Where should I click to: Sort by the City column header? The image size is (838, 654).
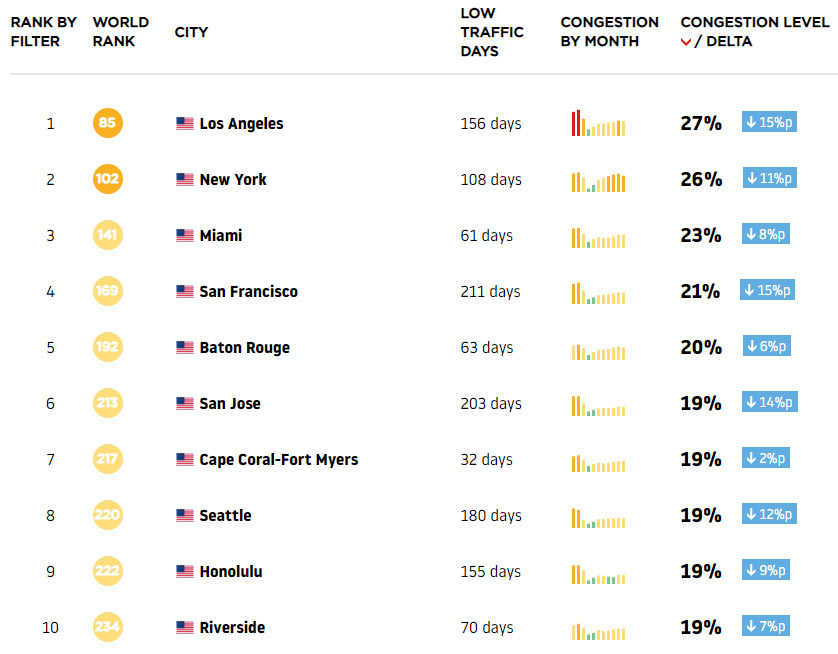(x=191, y=32)
